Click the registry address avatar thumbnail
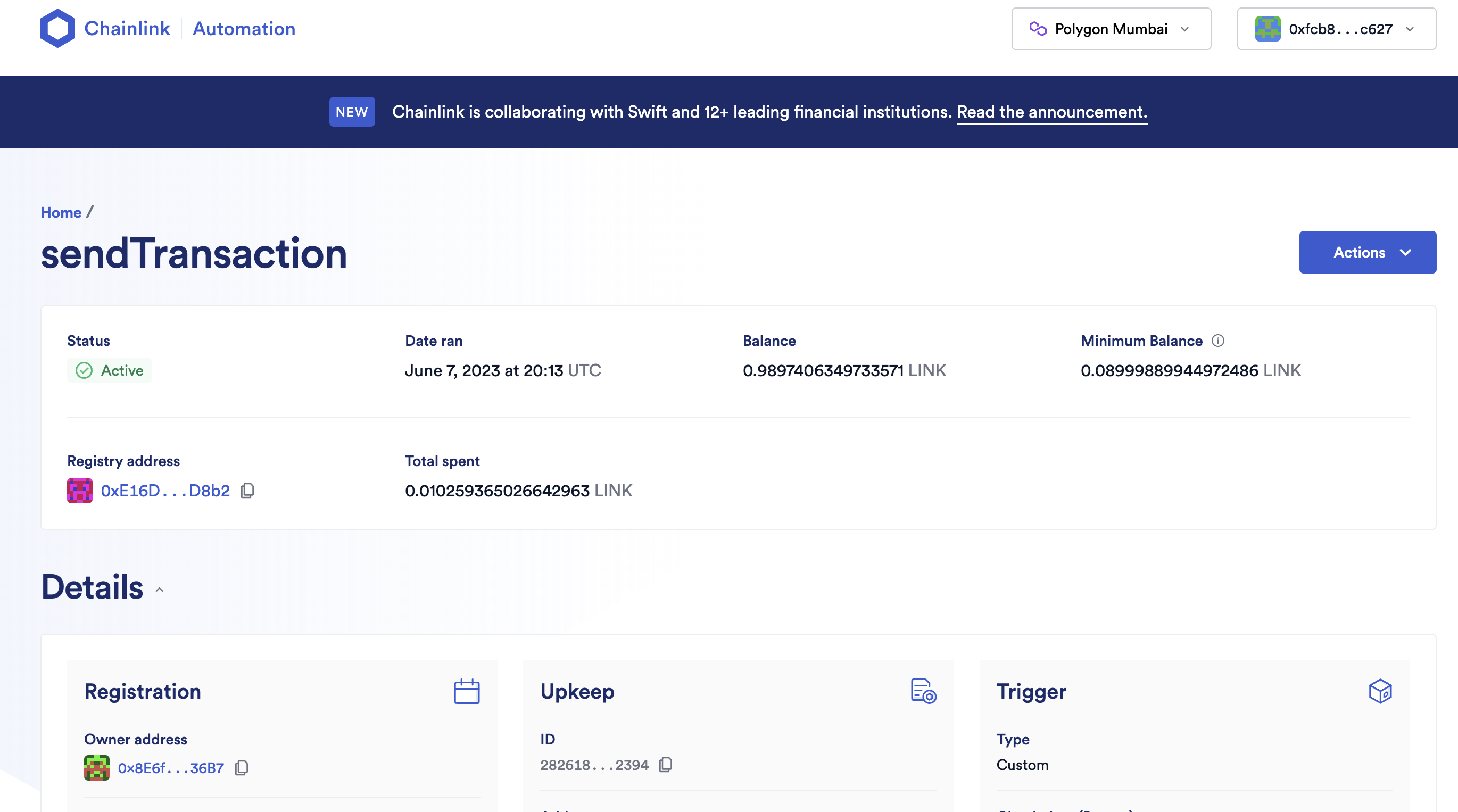The height and width of the screenshot is (812, 1458). point(79,491)
